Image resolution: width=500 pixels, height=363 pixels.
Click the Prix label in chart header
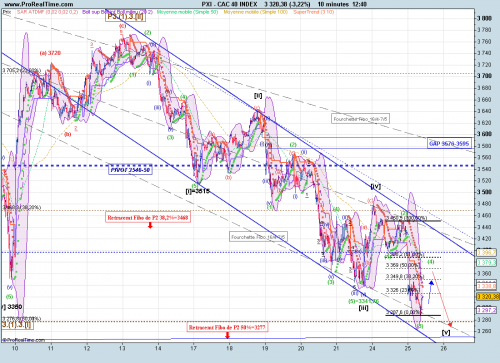tap(7, 12)
